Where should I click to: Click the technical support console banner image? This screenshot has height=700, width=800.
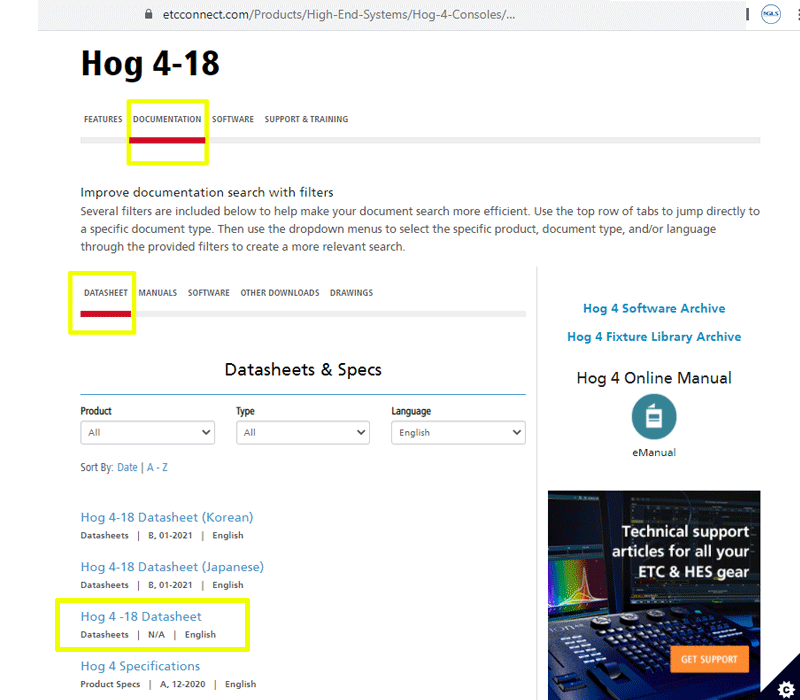654,595
